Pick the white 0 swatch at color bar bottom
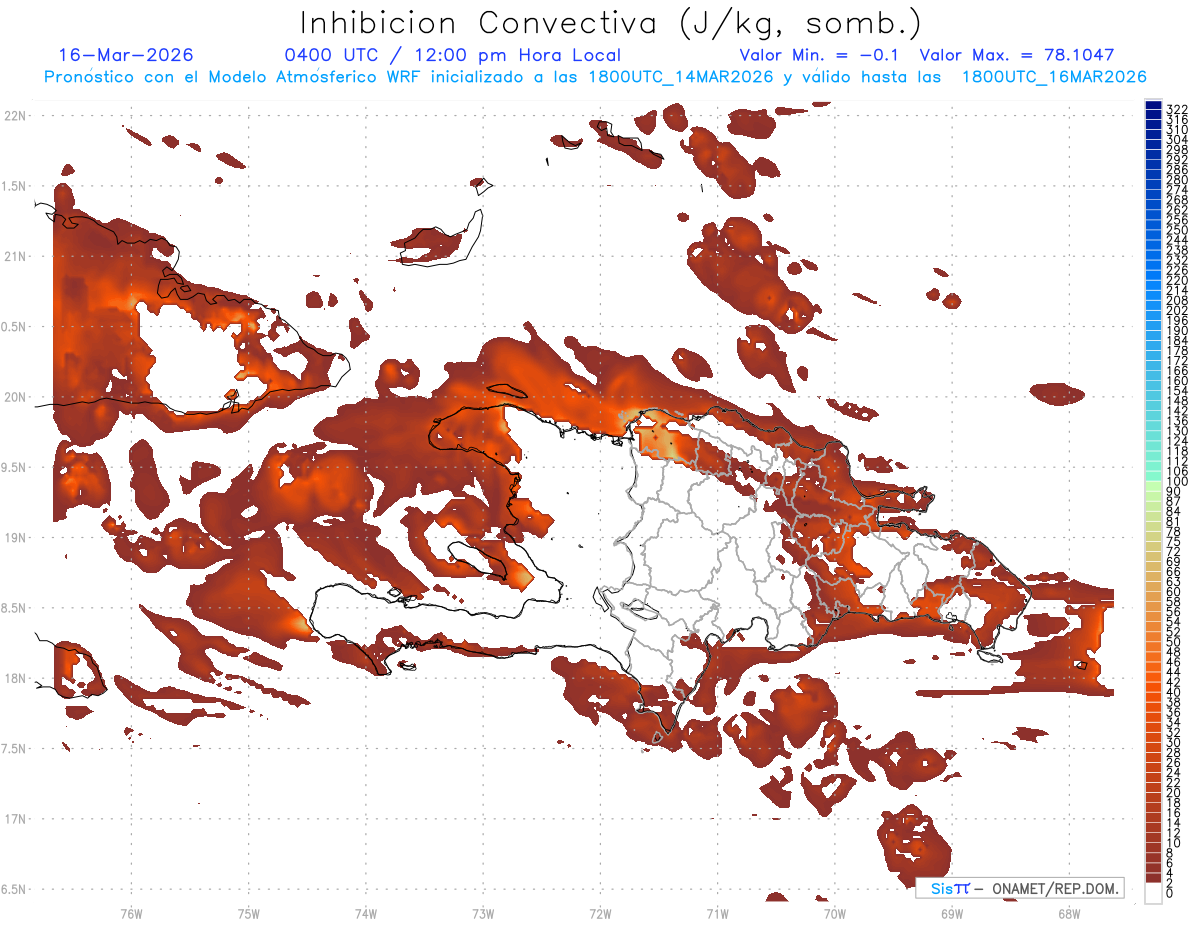The width and height of the screenshot is (1200, 927). pos(1154,894)
